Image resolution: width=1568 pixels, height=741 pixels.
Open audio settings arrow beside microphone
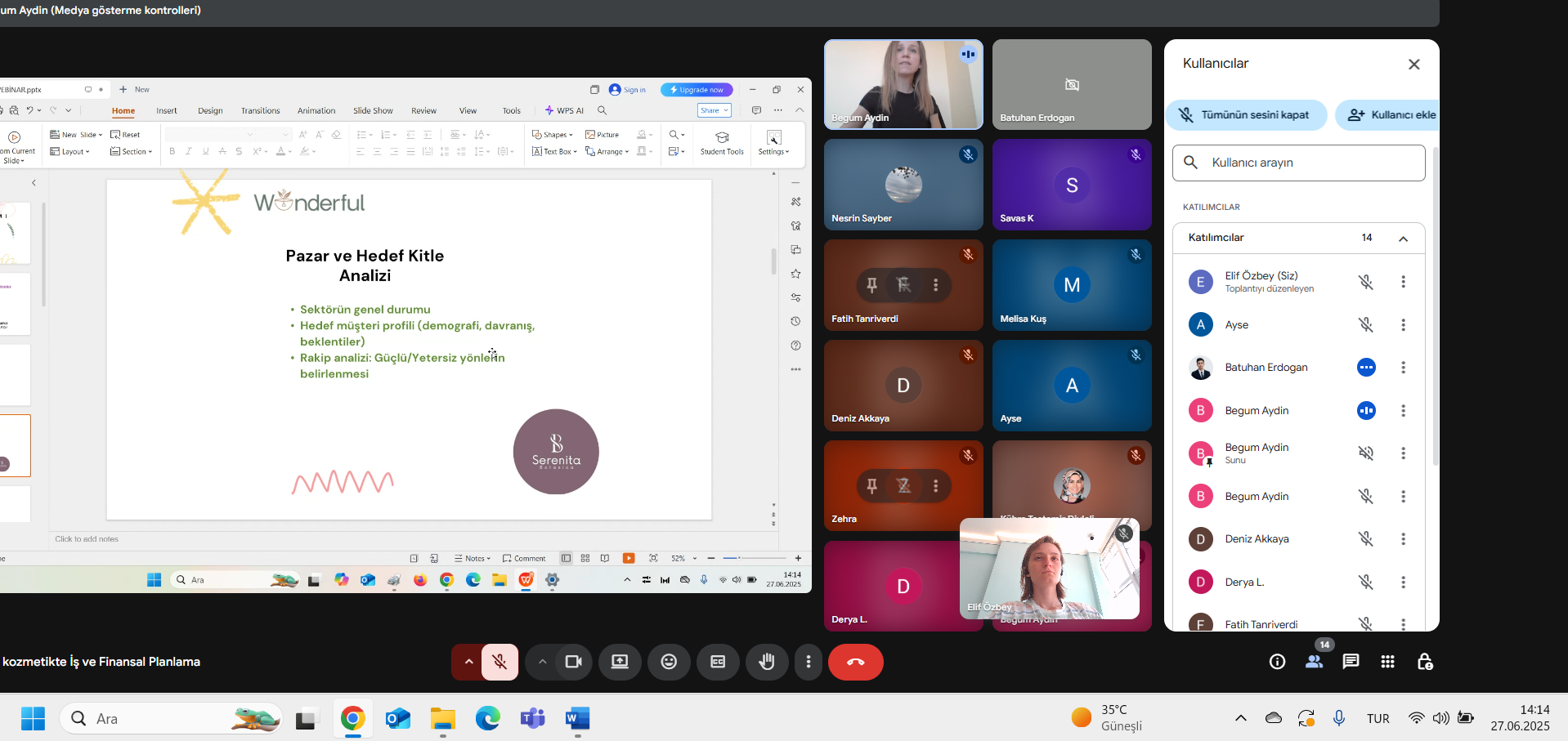(x=468, y=662)
